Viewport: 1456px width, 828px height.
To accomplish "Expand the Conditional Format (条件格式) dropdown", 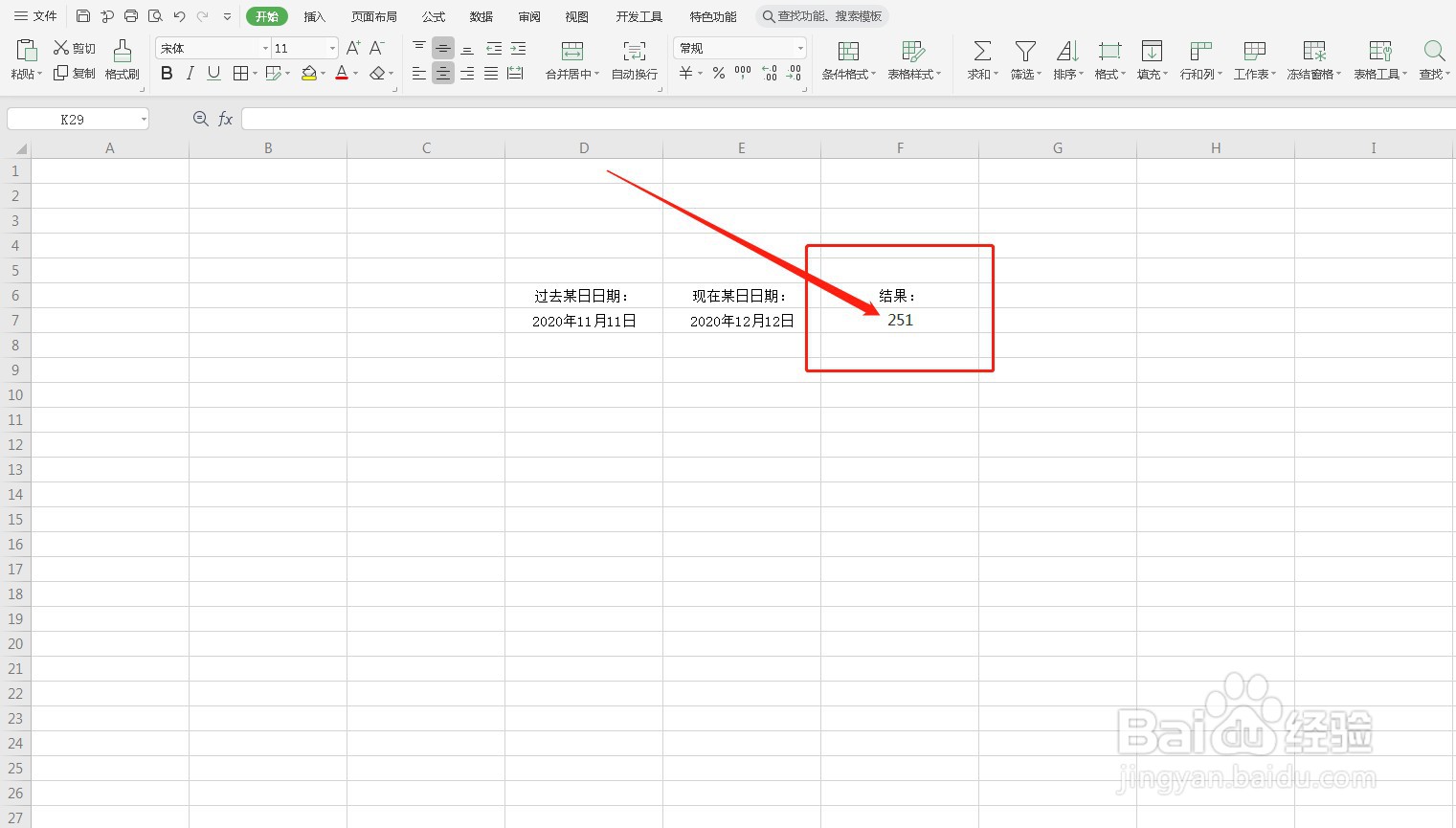I will tap(873, 75).
